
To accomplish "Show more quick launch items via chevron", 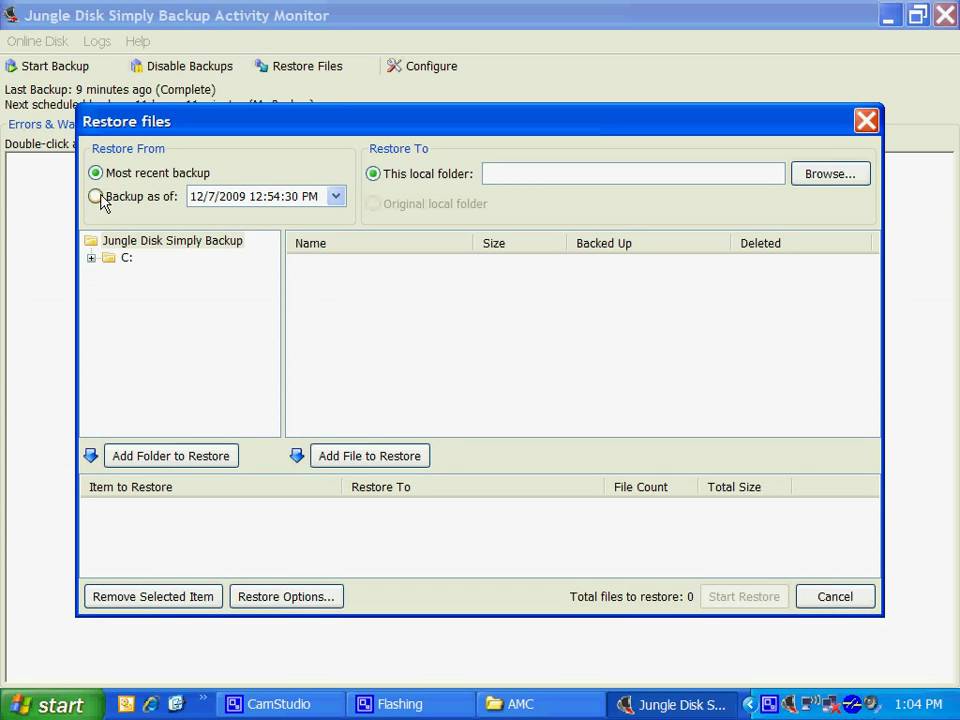I will pos(203,697).
